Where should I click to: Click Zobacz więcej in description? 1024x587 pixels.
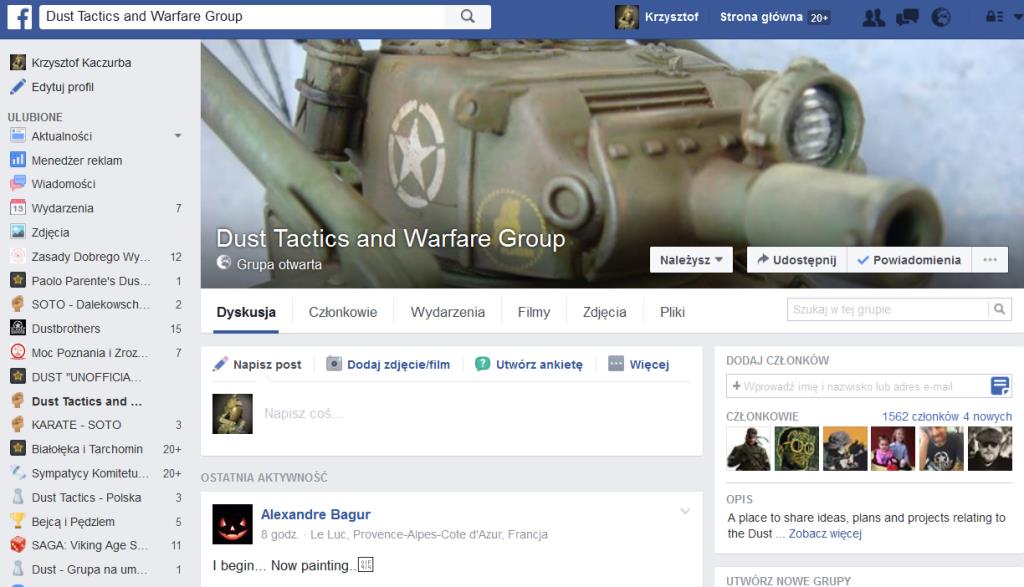click(825, 533)
